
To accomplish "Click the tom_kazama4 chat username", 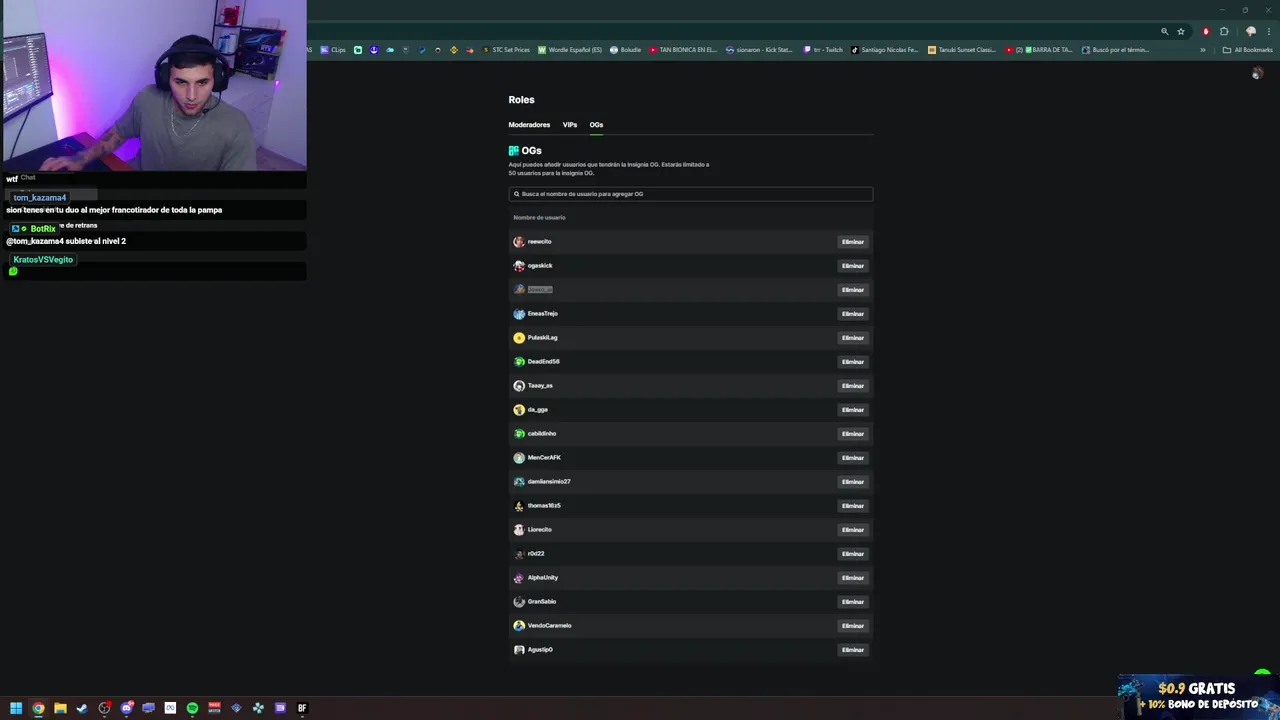I will coord(40,198).
